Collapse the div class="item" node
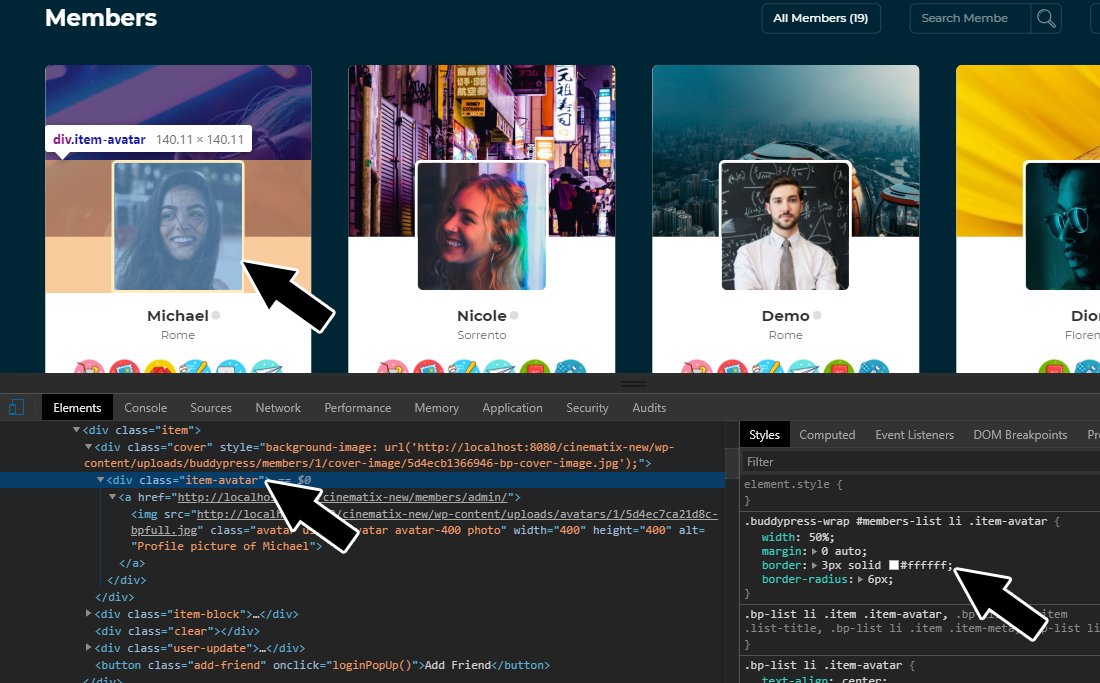The height and width of the screenshot is (683, 1100). [x=76, y=429]
